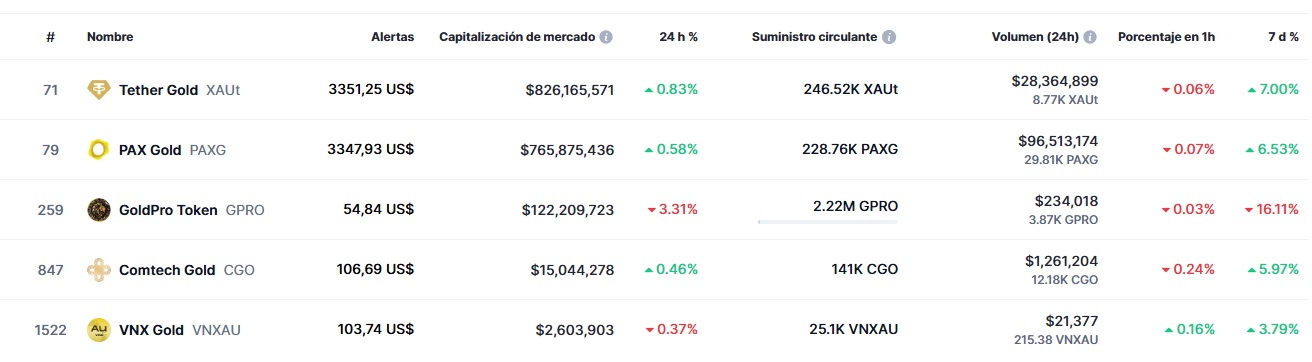This screenshot has height=362, width=1312.
Task: Open the PAX Gold PAXG link
Action: click(172, 150)
